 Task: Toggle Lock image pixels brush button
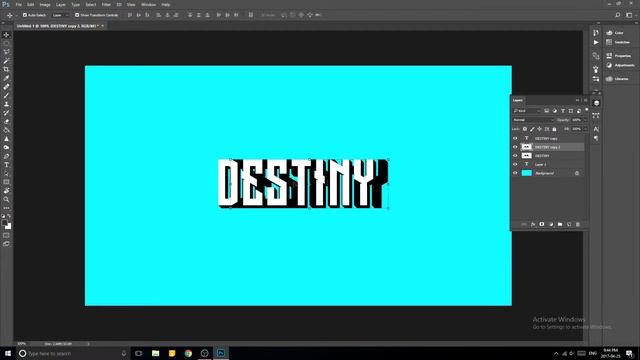[x=532, y=129]
